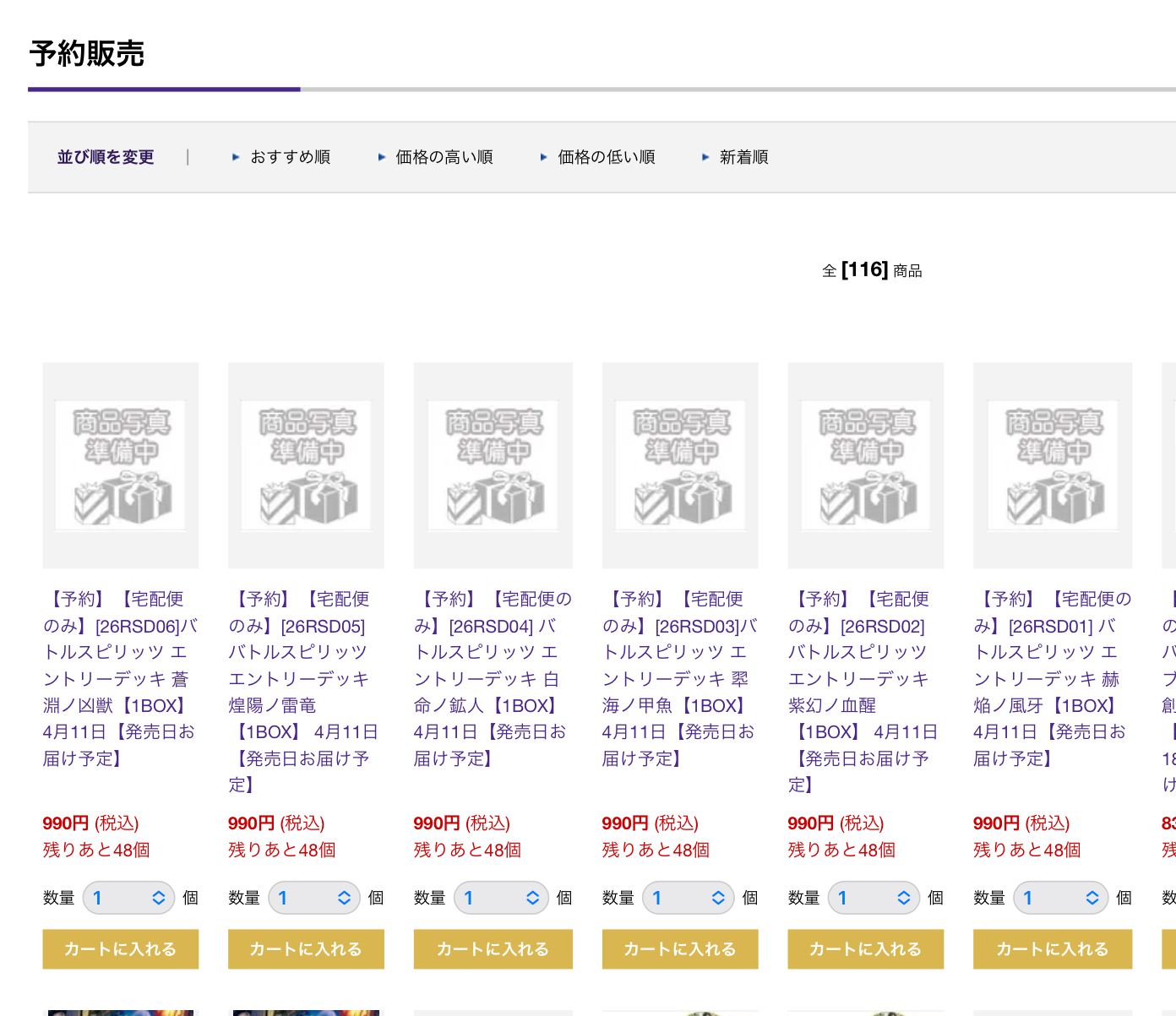
Task: Open quantity dropdown for 26RSD04 item
Action: point(501,898)
